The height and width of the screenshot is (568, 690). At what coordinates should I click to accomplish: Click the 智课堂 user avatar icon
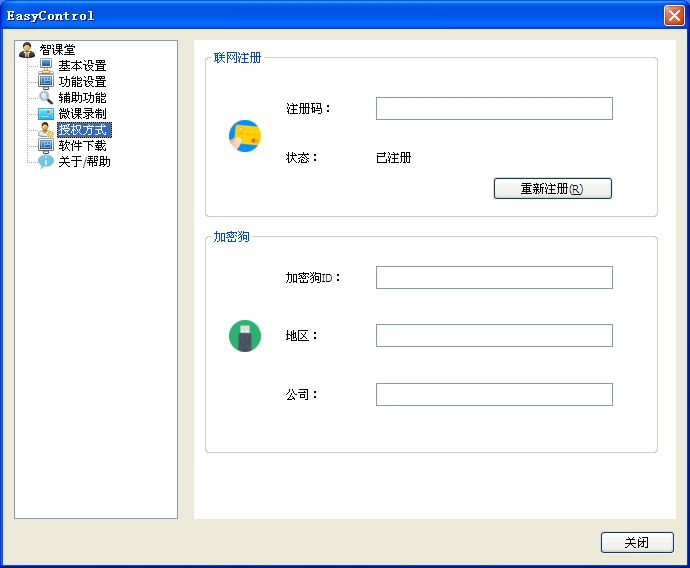27,50
